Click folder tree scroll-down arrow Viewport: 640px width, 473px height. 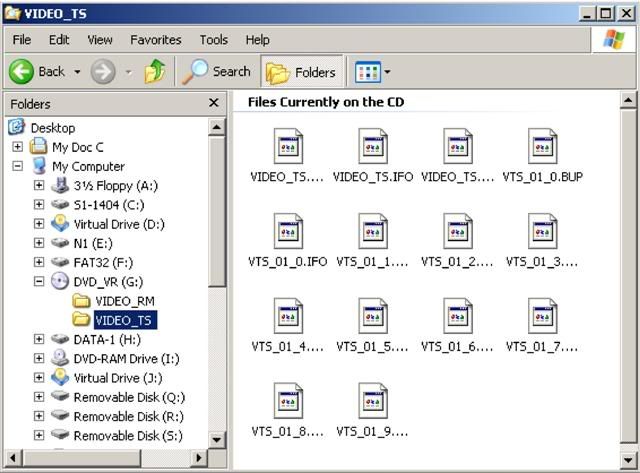pyautogui.click(x=217, y=440)
